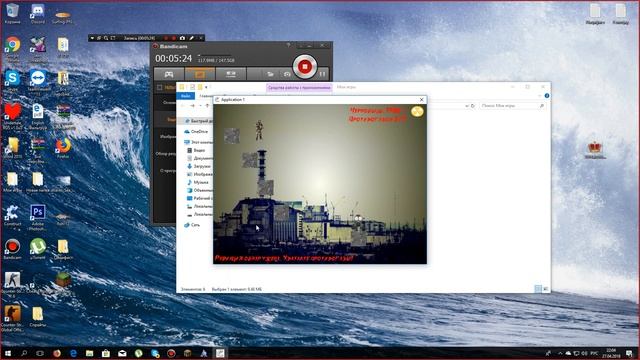The height and width of the screenshot is (360, 640).
Task: Open TeamViewer desktop shortcut
Action: pyautogui.click(x=38, y=81)
